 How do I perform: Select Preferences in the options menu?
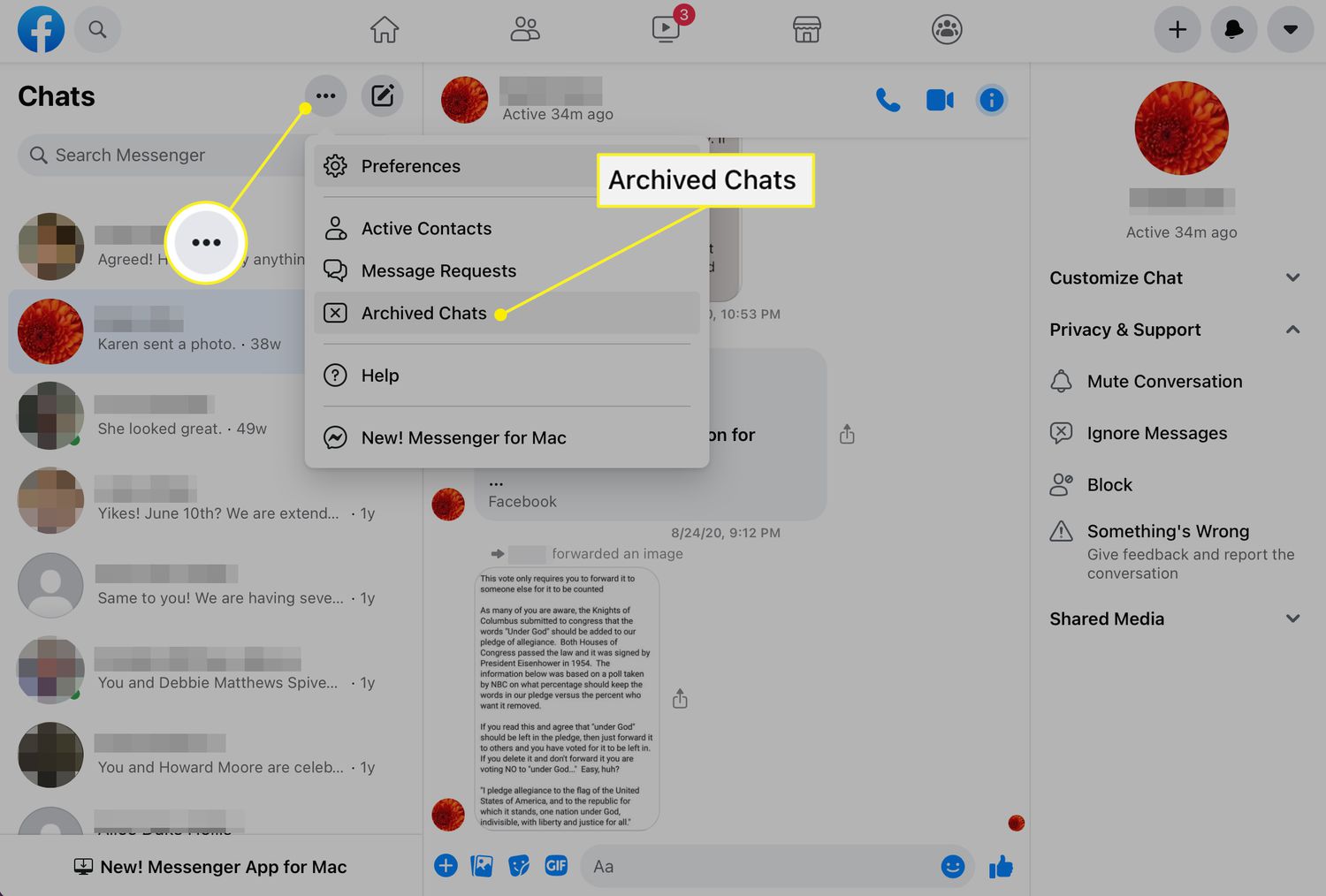(x=507, y=166)
